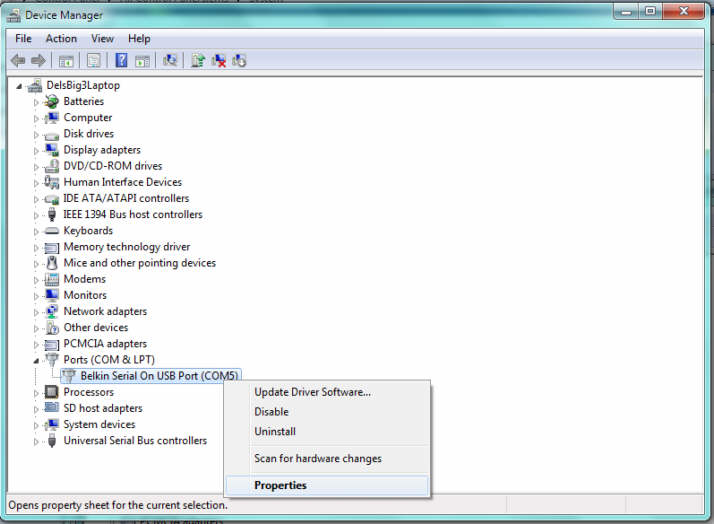Click the Action Pane toolbar icon

point(143,61)
